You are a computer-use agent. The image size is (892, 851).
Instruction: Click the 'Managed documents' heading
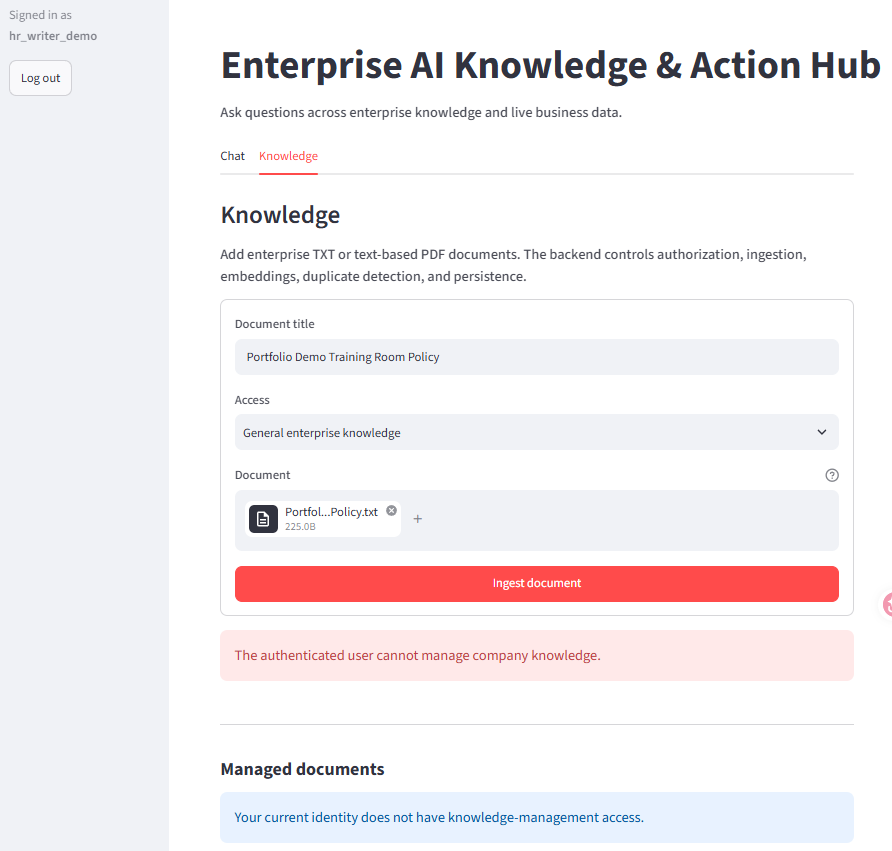pyautogui.click(x=302, y=769)
